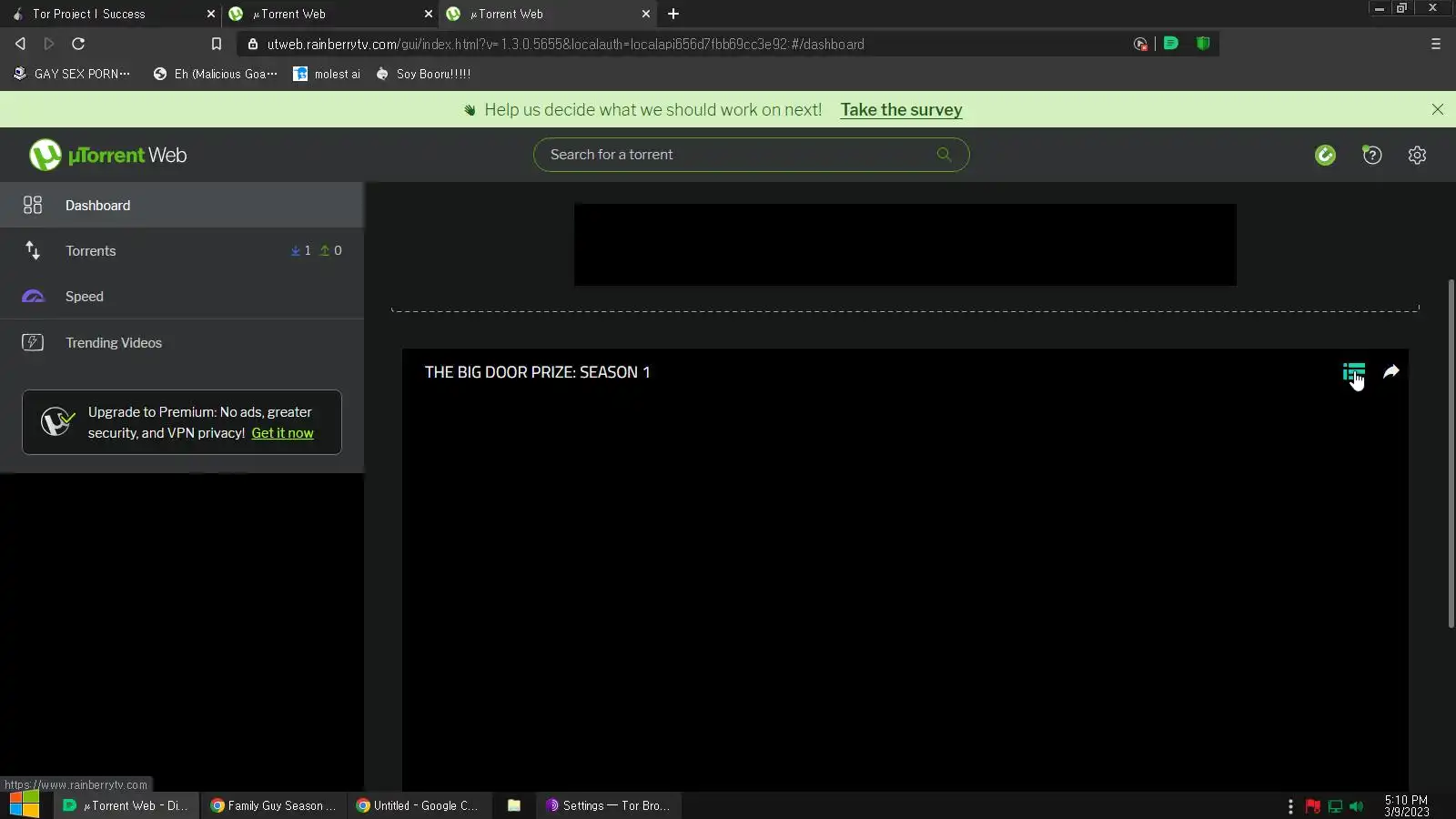Image resolution: width=1456 pixels, height=819 pixels.
Task: Follow the Take the survey link
Action: (x=901, y=109)
